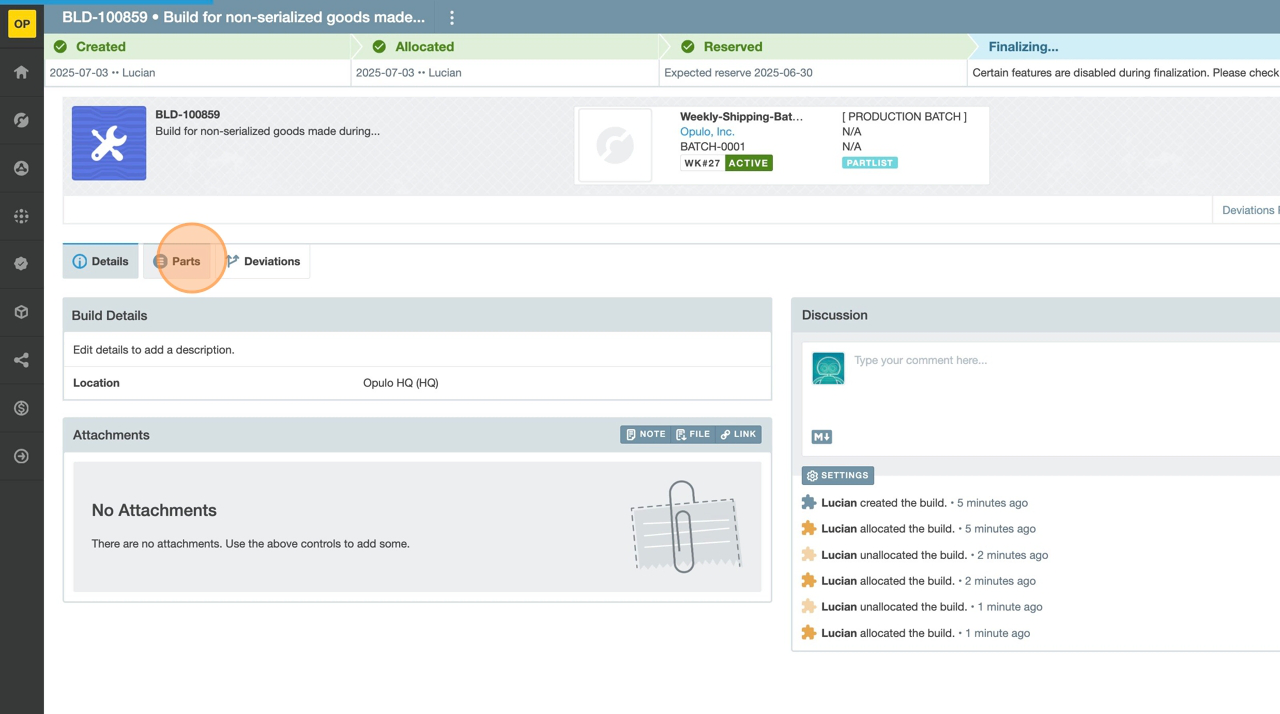Add a LINK attachment
1280x714 pixels.
tap(739, 434)
